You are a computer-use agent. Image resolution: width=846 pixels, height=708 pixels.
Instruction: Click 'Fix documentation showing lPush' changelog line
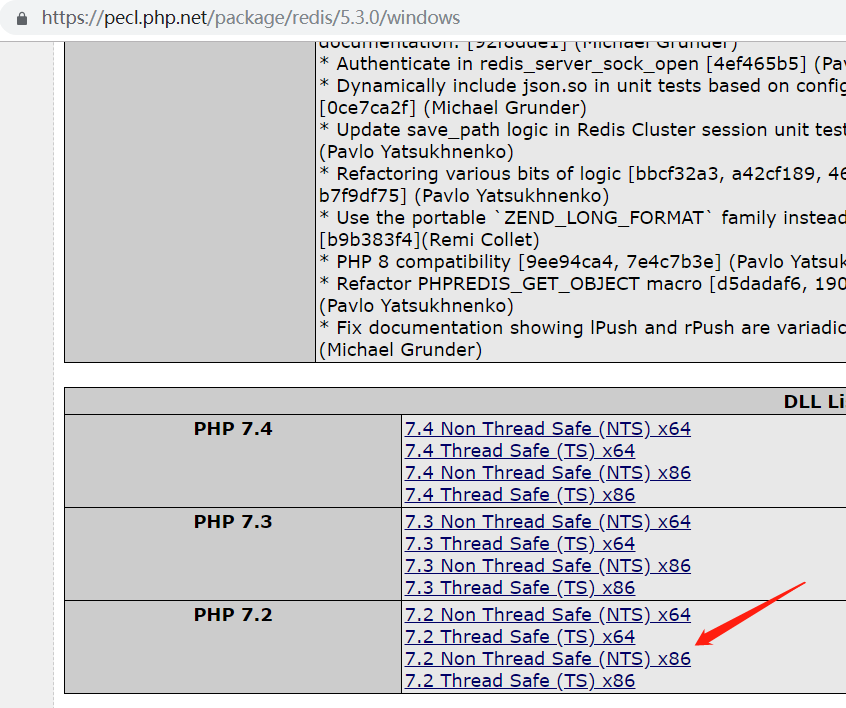point(583,328)
